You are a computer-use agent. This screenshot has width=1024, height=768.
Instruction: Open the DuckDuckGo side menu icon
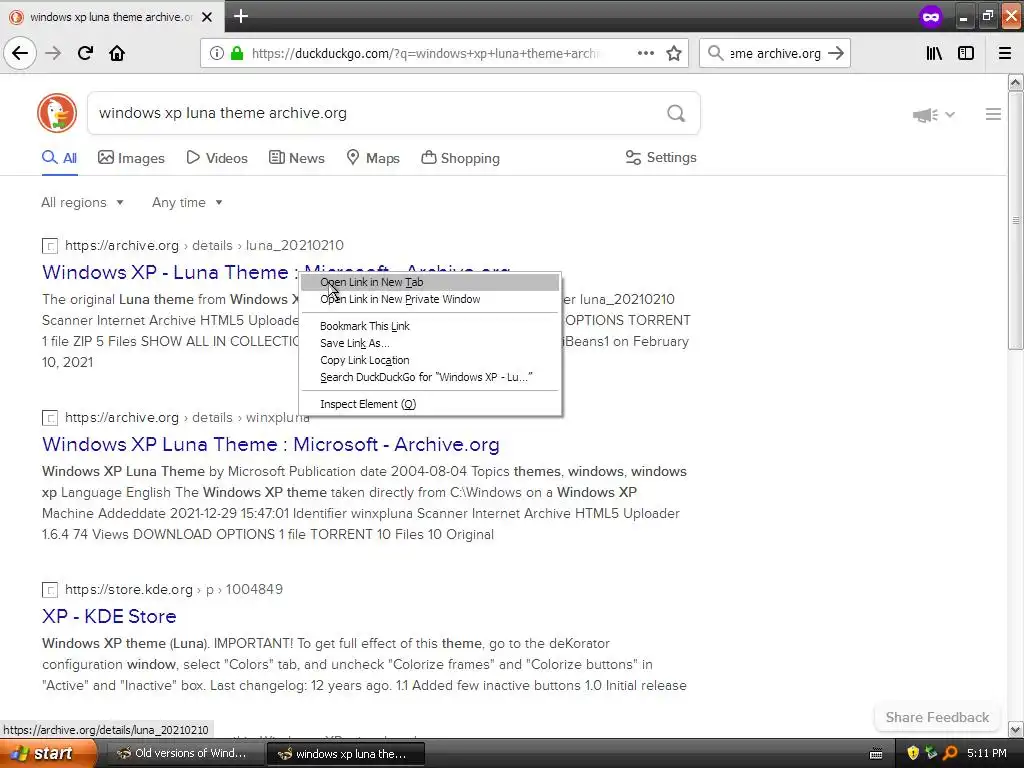tap(993, 114)
